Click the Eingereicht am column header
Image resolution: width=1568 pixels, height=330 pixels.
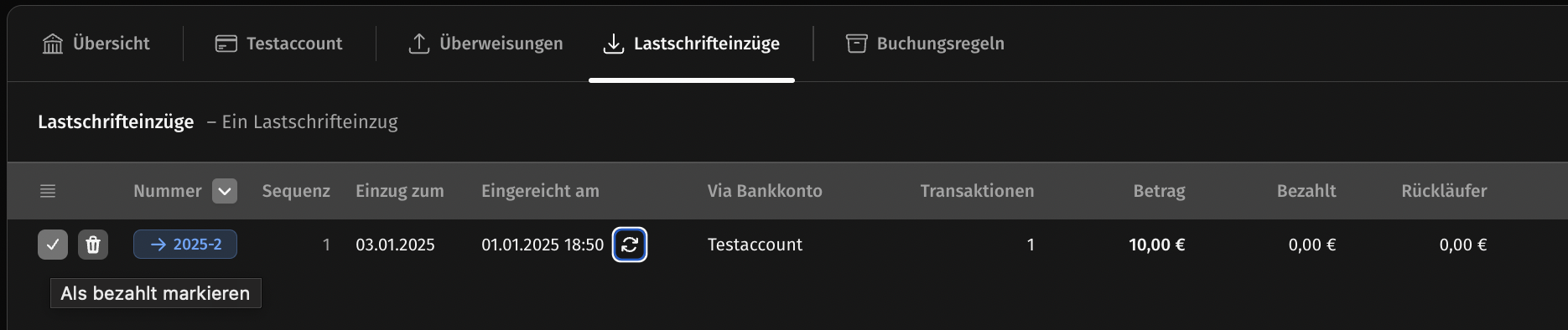coord(540,191)
